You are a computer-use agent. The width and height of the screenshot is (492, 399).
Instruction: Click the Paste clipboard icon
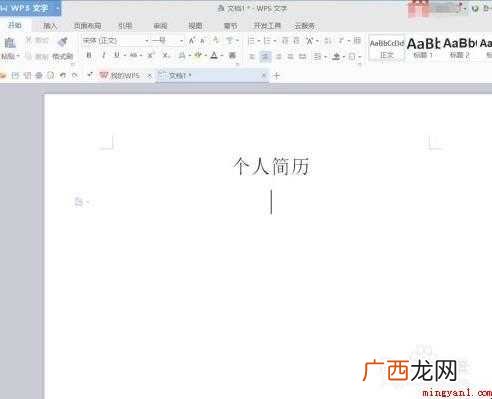click(x=10, y=43)
